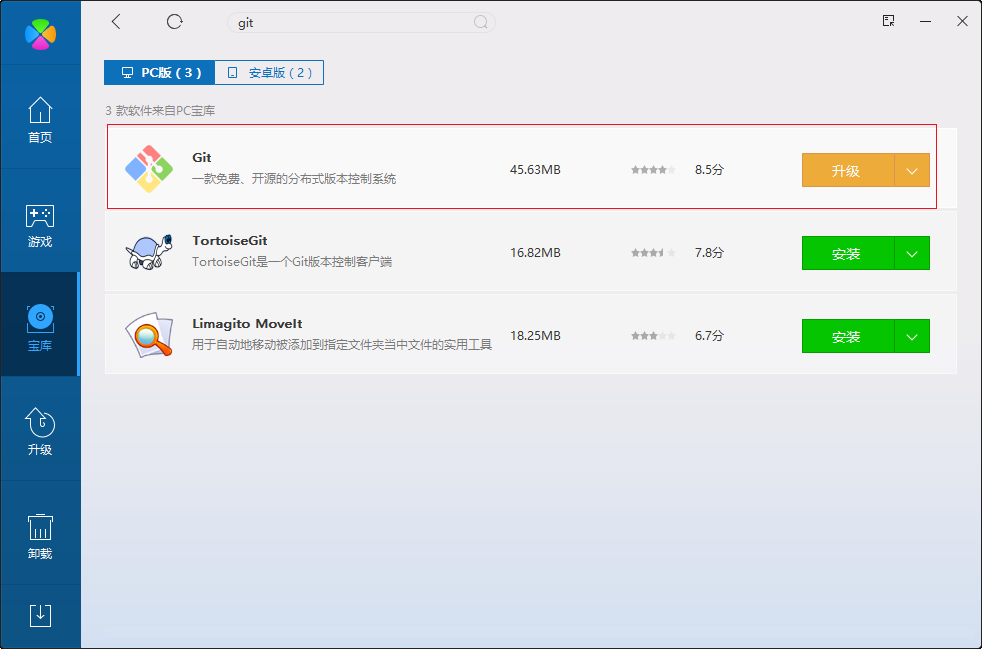This screenshot has width=982, height=649.
Task: Click the Limagito MoveIt star rating
Action: pyautogui.click(x=653, y=336)
